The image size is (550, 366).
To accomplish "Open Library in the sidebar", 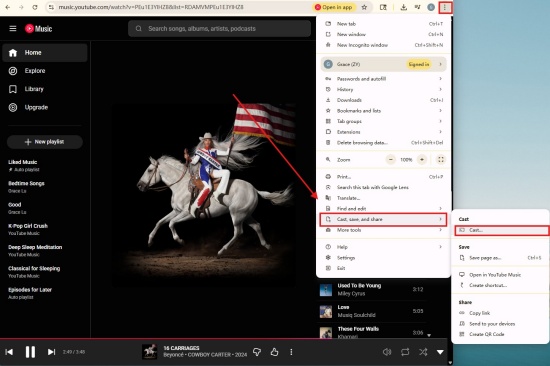I will click(x=45, y=89).
